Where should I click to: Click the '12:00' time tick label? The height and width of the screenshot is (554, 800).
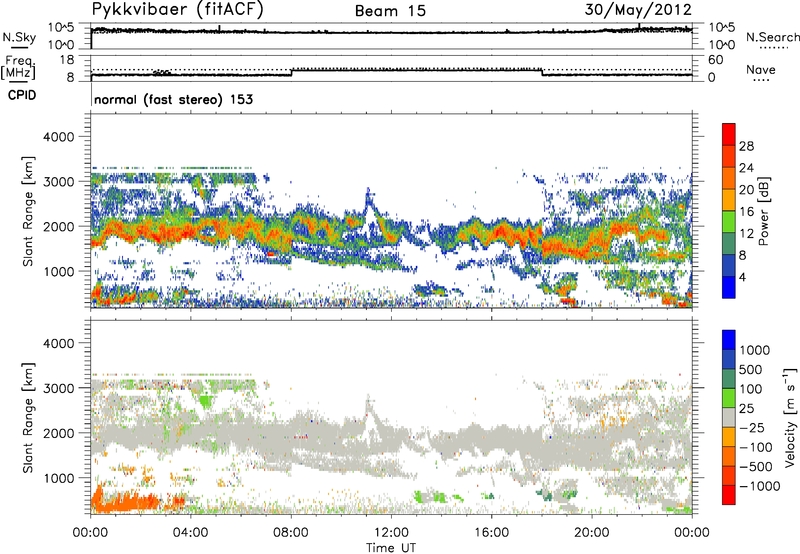(x=391, y=533)
